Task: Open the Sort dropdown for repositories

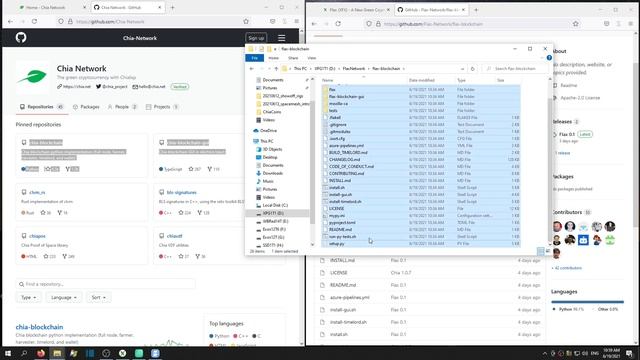Action: [x=98, y=298]
